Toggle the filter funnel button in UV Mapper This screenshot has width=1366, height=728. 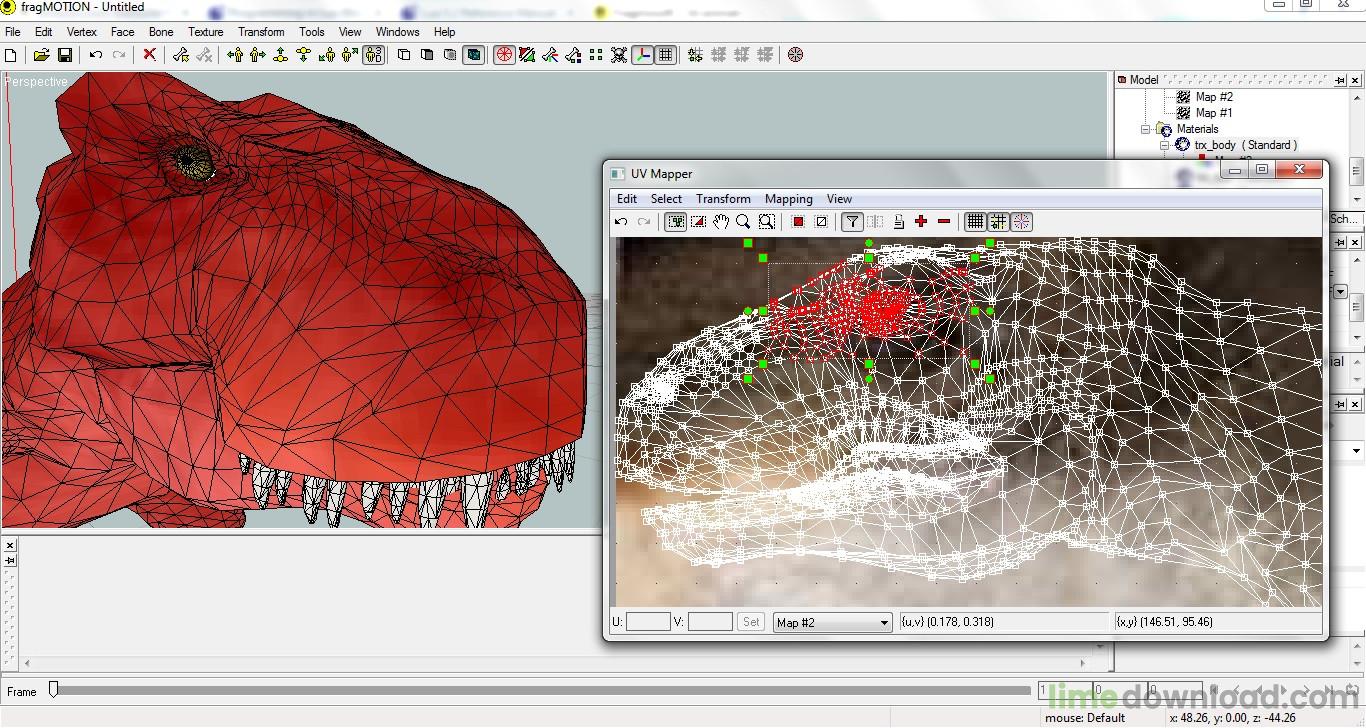point(852,222)
